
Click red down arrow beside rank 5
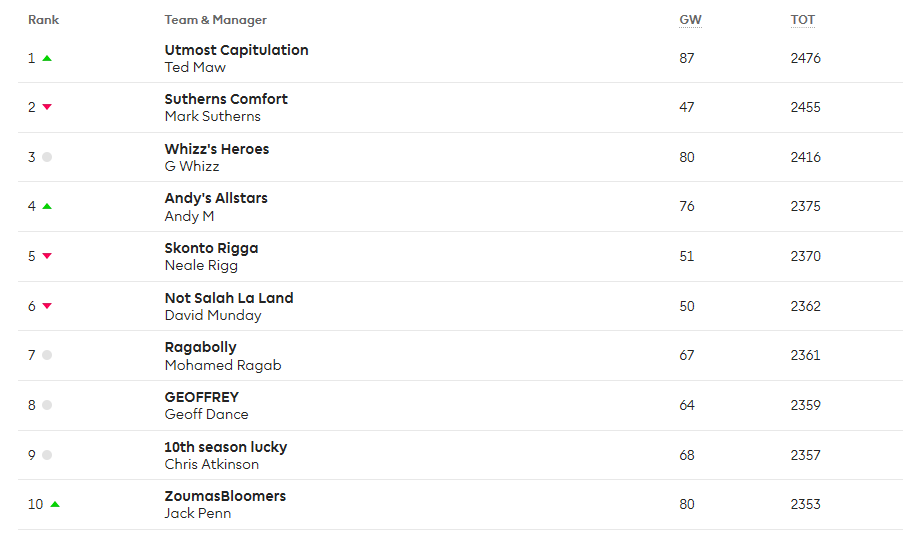[47, 256]
